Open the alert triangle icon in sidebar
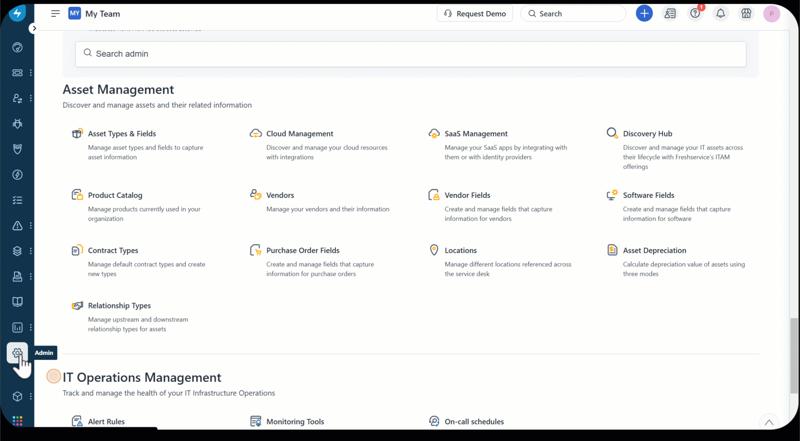The image size is (800, 441). coord(17,226)
